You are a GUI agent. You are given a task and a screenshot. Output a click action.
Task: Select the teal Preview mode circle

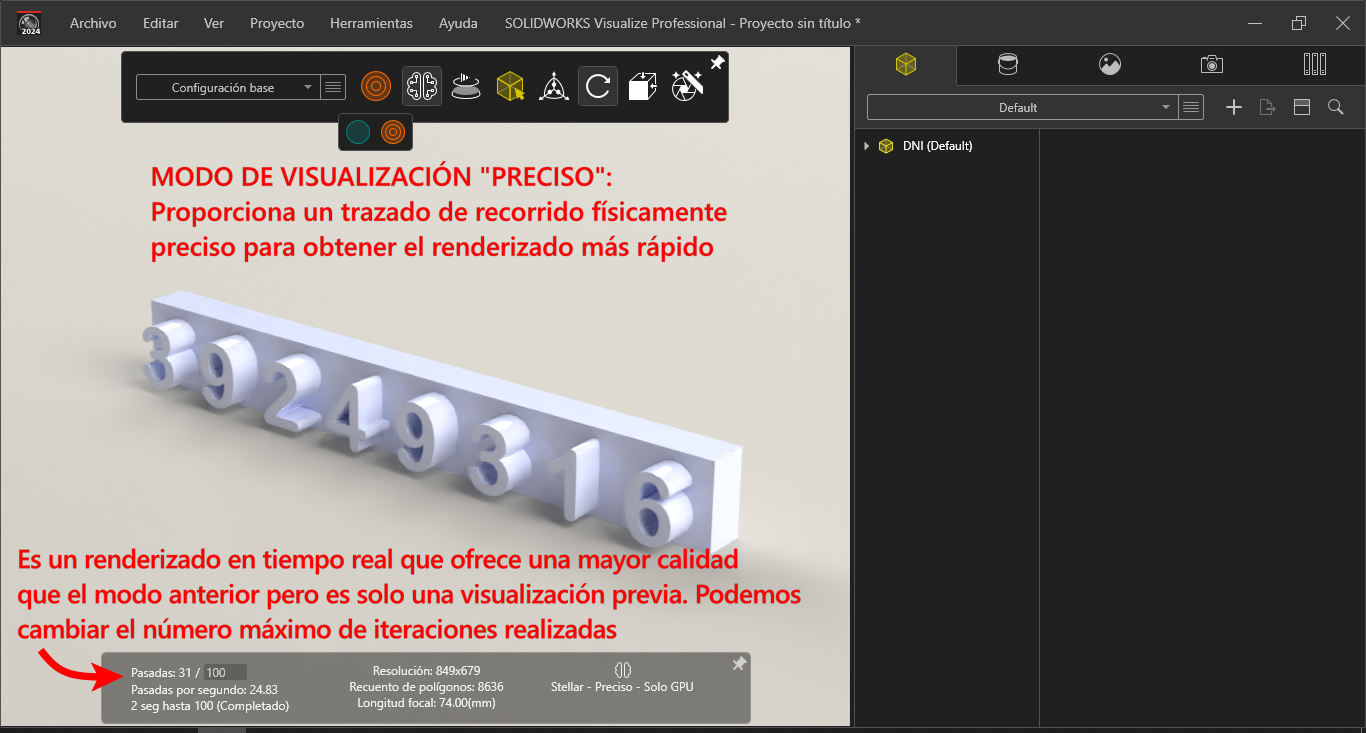(x=358, y=132)
